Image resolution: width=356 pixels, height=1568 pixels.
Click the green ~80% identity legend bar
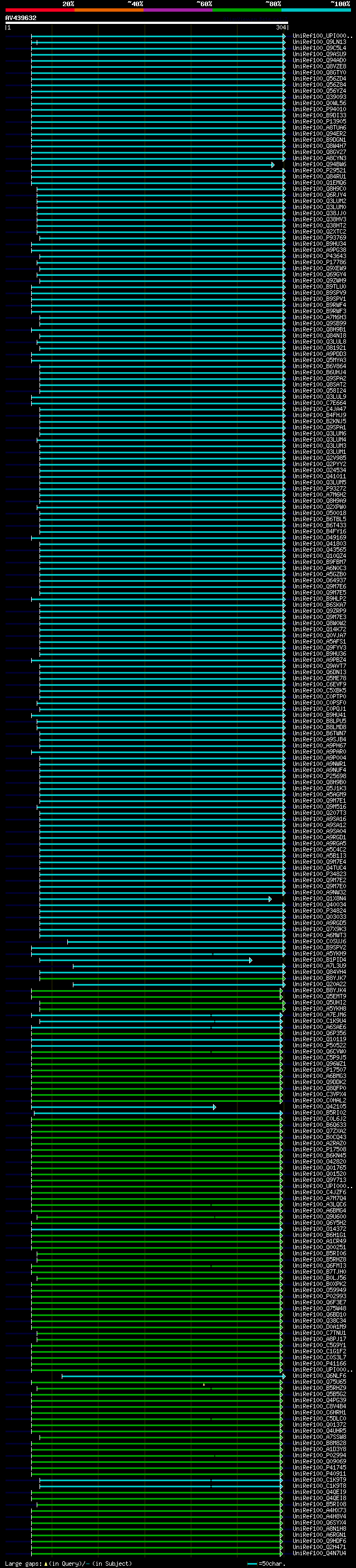pyautogui.click(x=247, y=10)
